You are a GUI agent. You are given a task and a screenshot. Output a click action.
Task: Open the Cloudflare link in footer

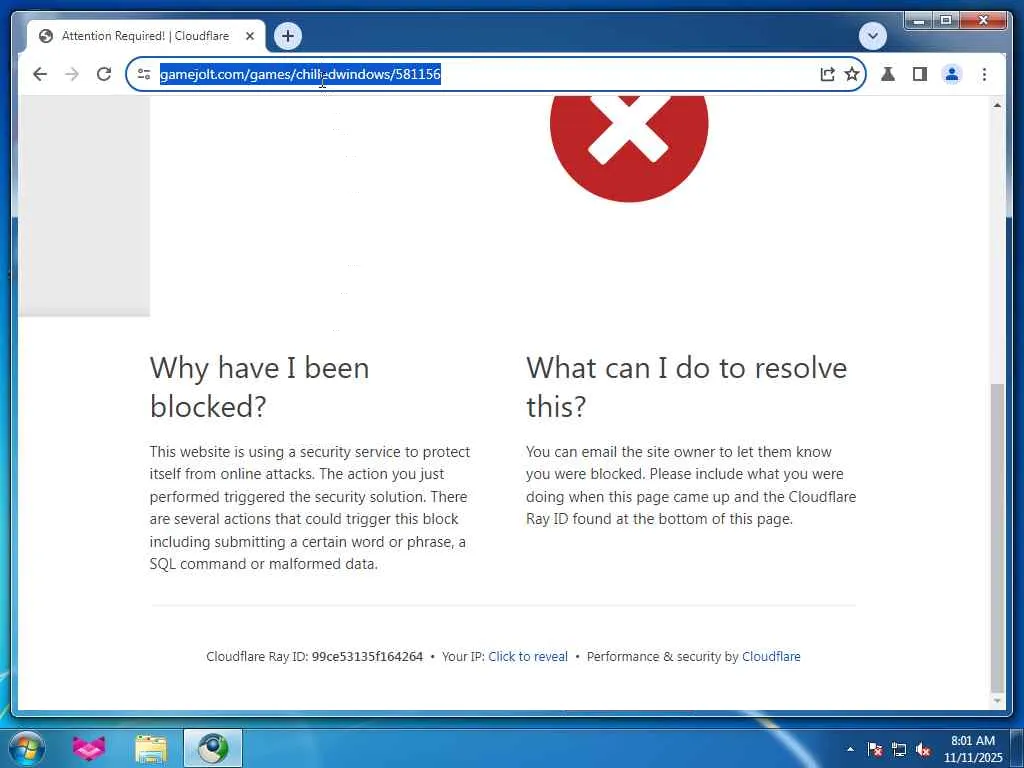pos(771,656)
